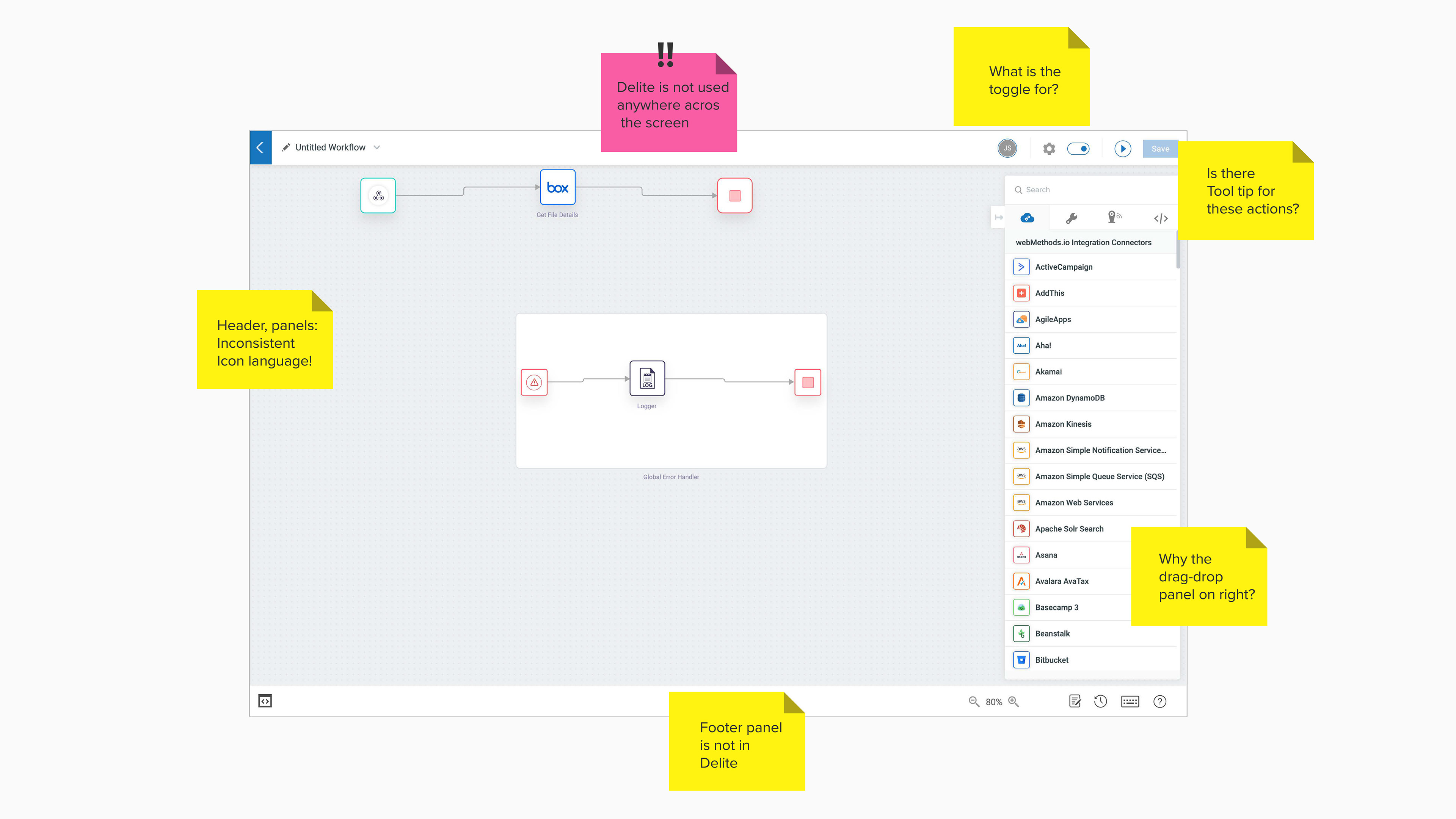Run the workflow with the play button

[x=1123, y=149]
